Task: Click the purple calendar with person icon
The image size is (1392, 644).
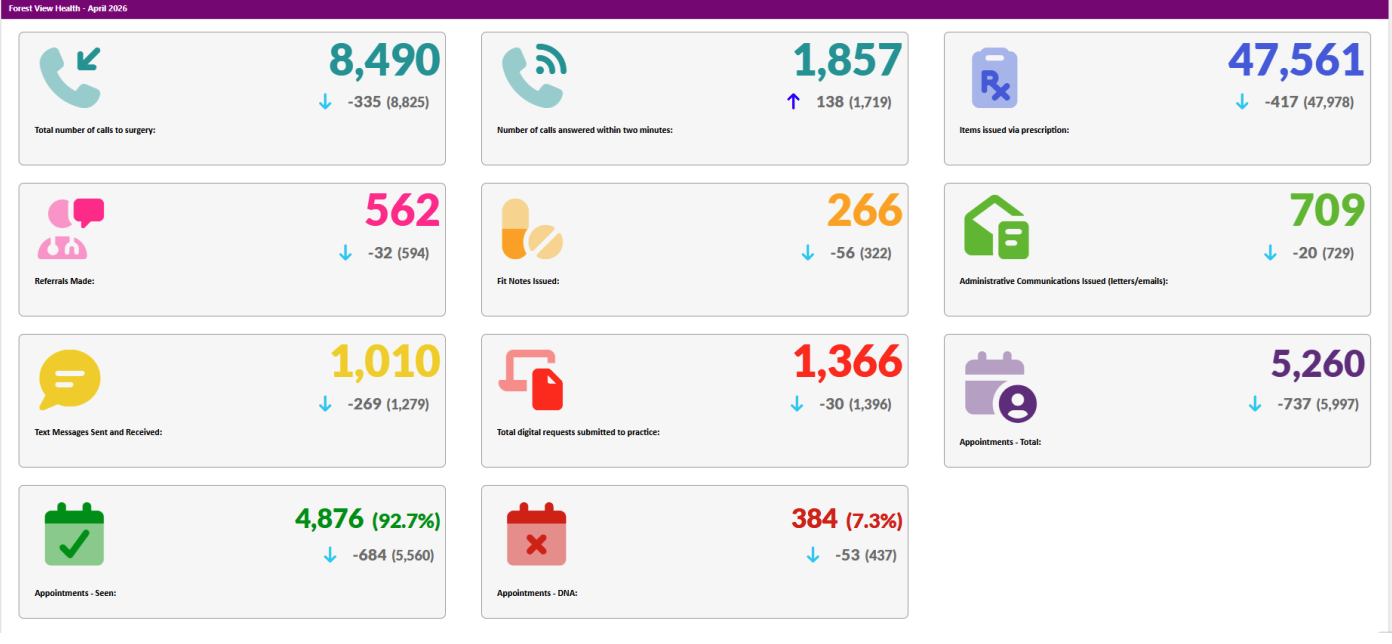Action: point(1000,386)
